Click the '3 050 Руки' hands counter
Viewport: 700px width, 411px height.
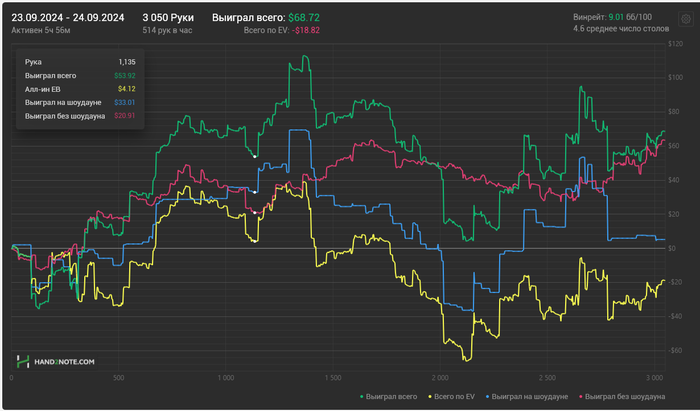coord(168,18)
